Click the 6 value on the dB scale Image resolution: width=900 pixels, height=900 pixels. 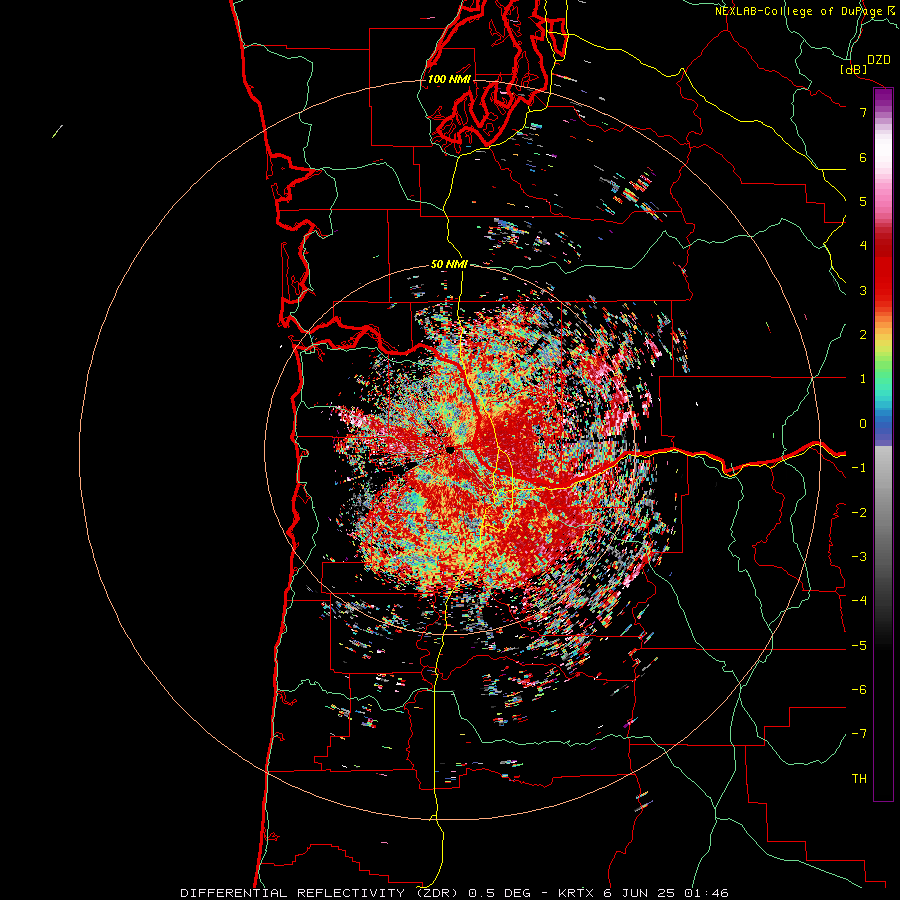[863, 157]
